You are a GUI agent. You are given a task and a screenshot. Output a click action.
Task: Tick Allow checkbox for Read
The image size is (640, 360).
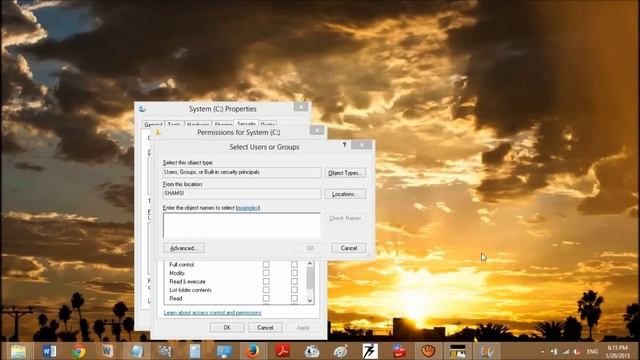[x=266, y=298]
